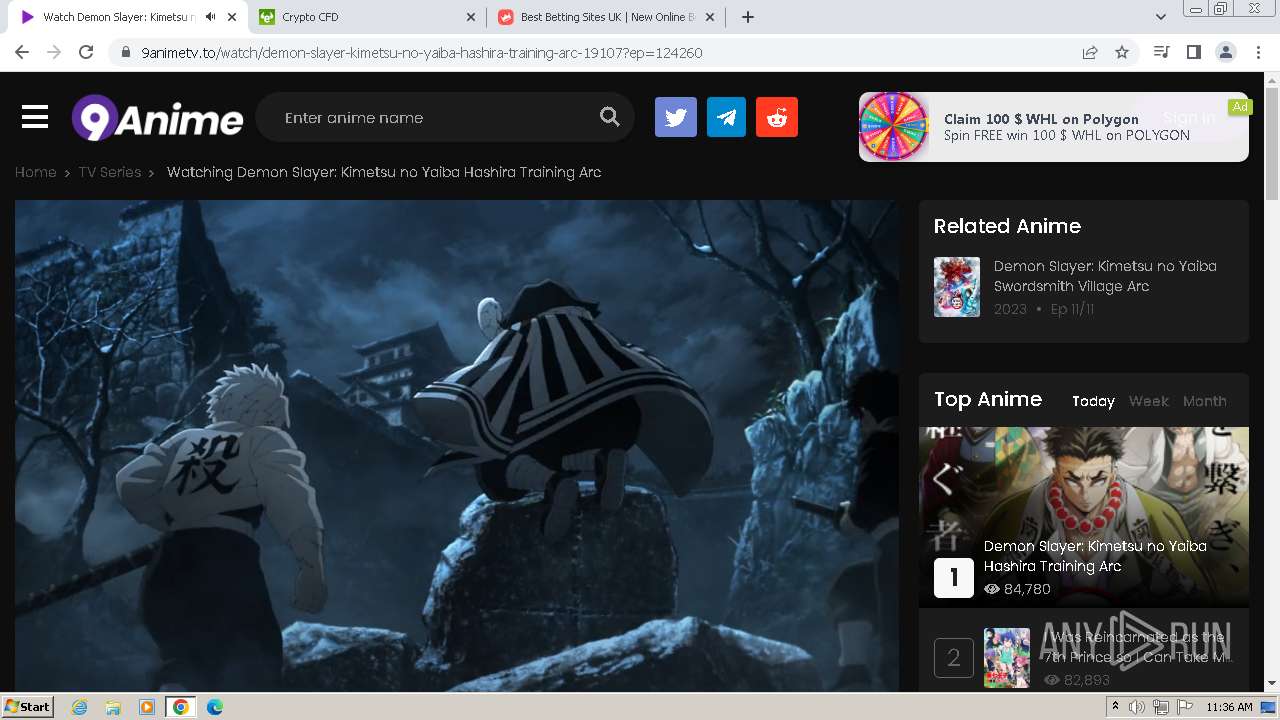Click the rank 1 badge in Top Anime
This screenshot has height=720, width=1280.
[x=954, y=578]
